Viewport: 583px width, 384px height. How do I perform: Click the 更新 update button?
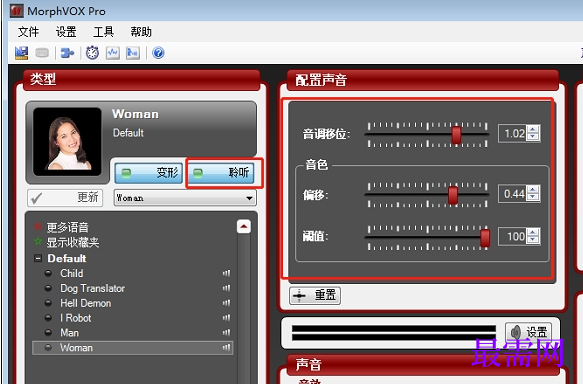pyautogui.click(x=65, y=198)
